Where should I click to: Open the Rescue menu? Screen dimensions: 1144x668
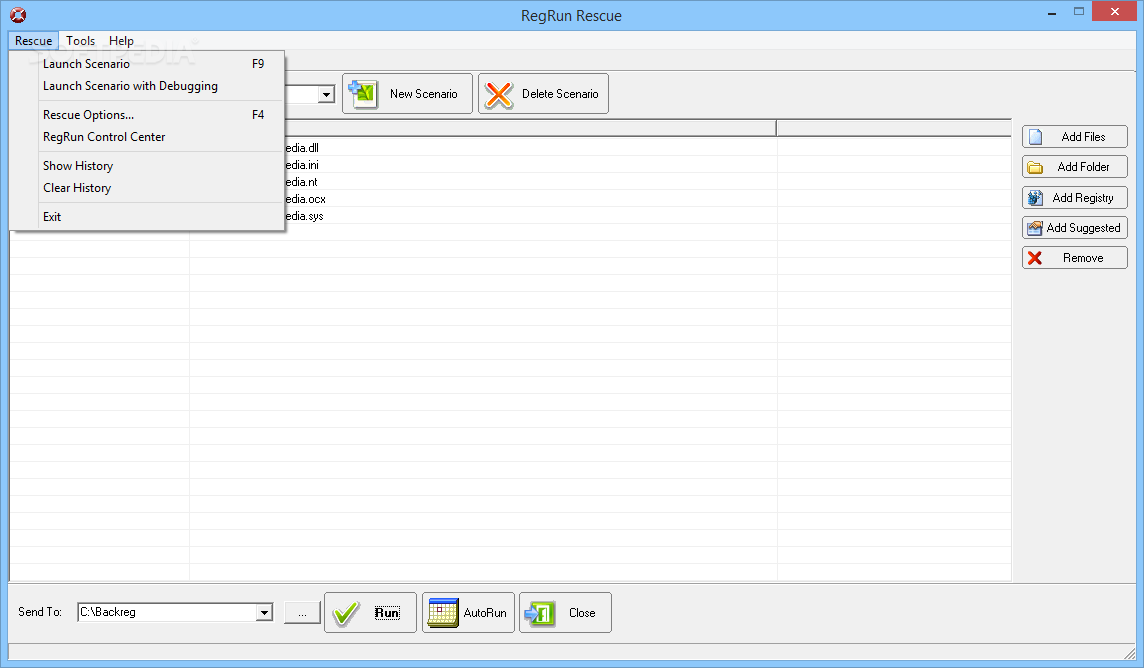(34, 41)
